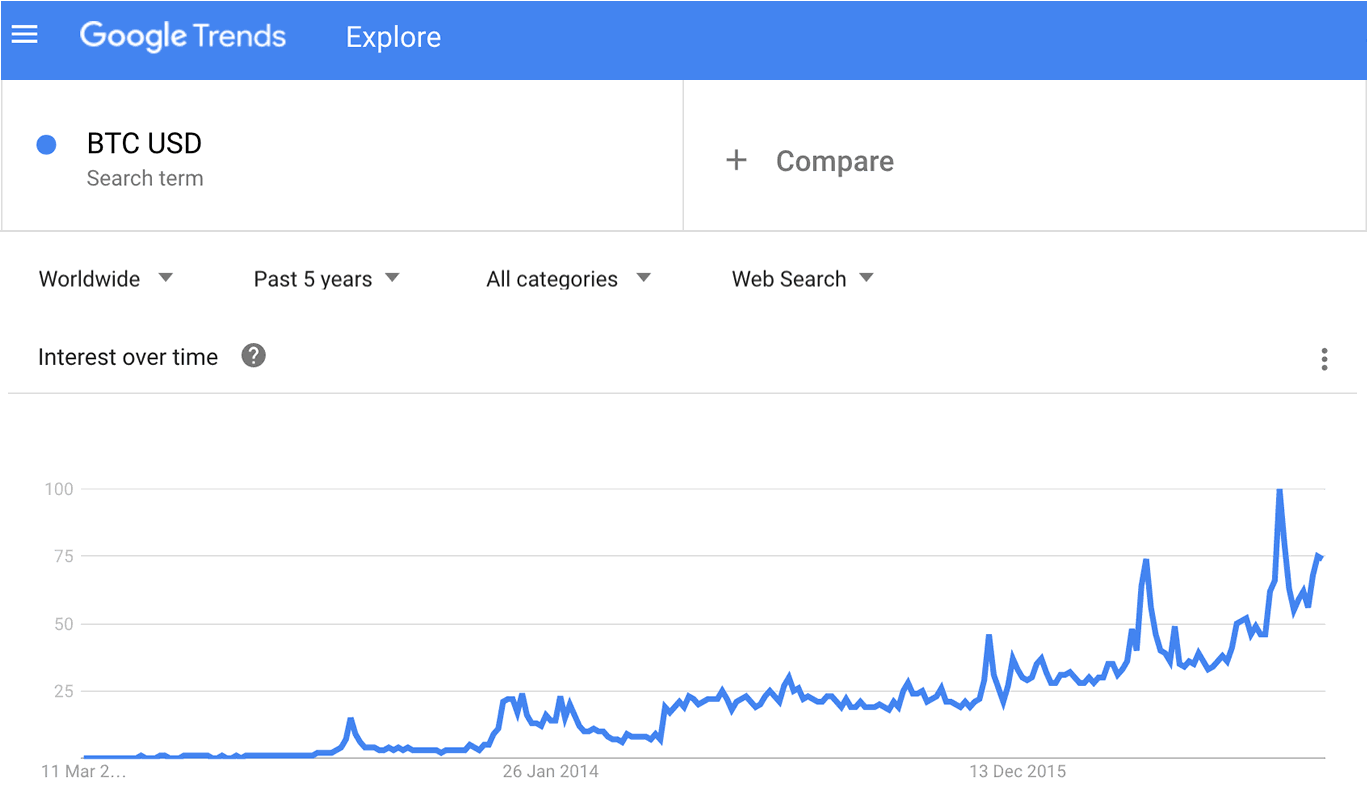Open the three-dot chart options menu
The image size is (1368, 802).
click(1324, 359)
